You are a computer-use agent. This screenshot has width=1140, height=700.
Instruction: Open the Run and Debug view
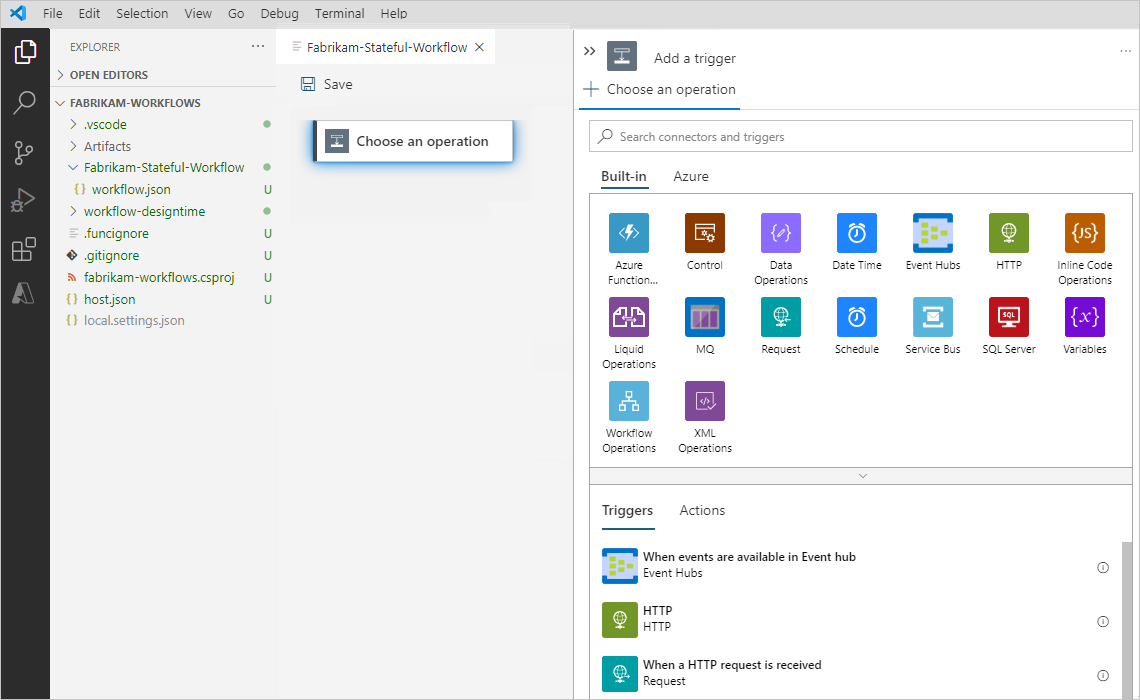click(x=24, y=201)
